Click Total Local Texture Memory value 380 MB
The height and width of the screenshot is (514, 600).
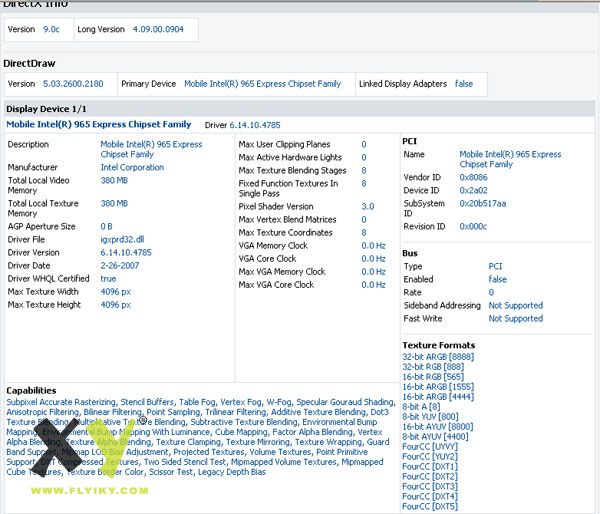coord(114,203)
